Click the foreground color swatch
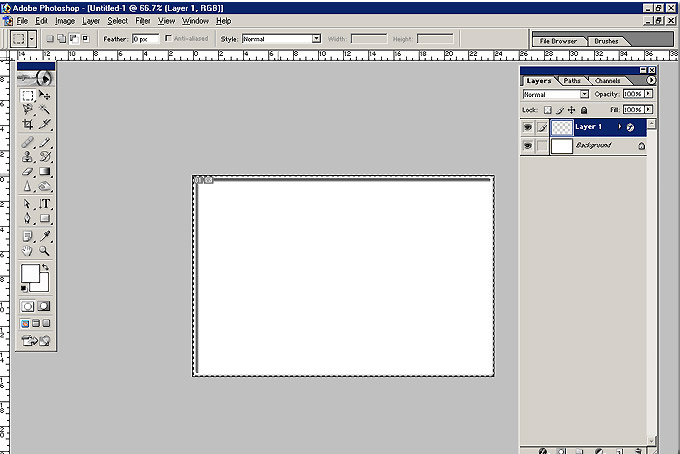 [x=29, y=273]
